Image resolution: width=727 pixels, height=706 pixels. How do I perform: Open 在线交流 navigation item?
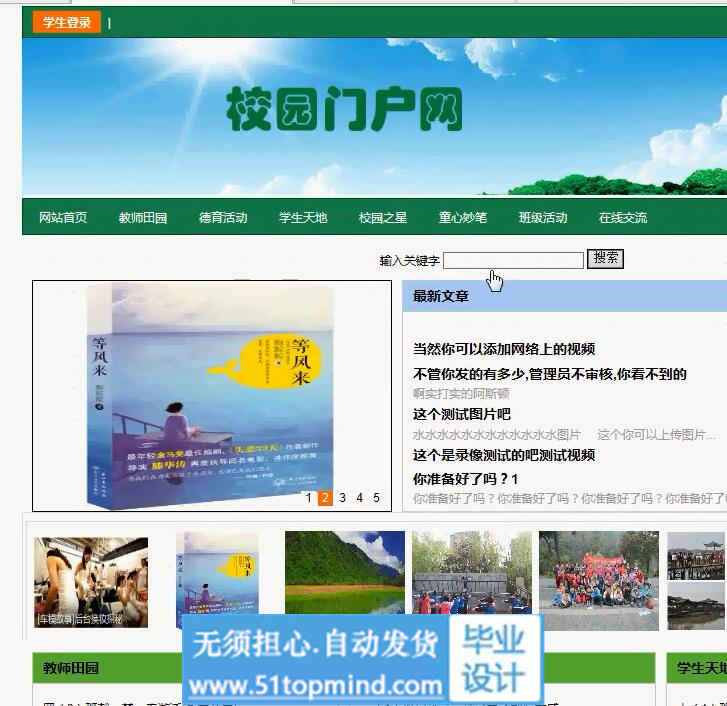click(623, 217)
